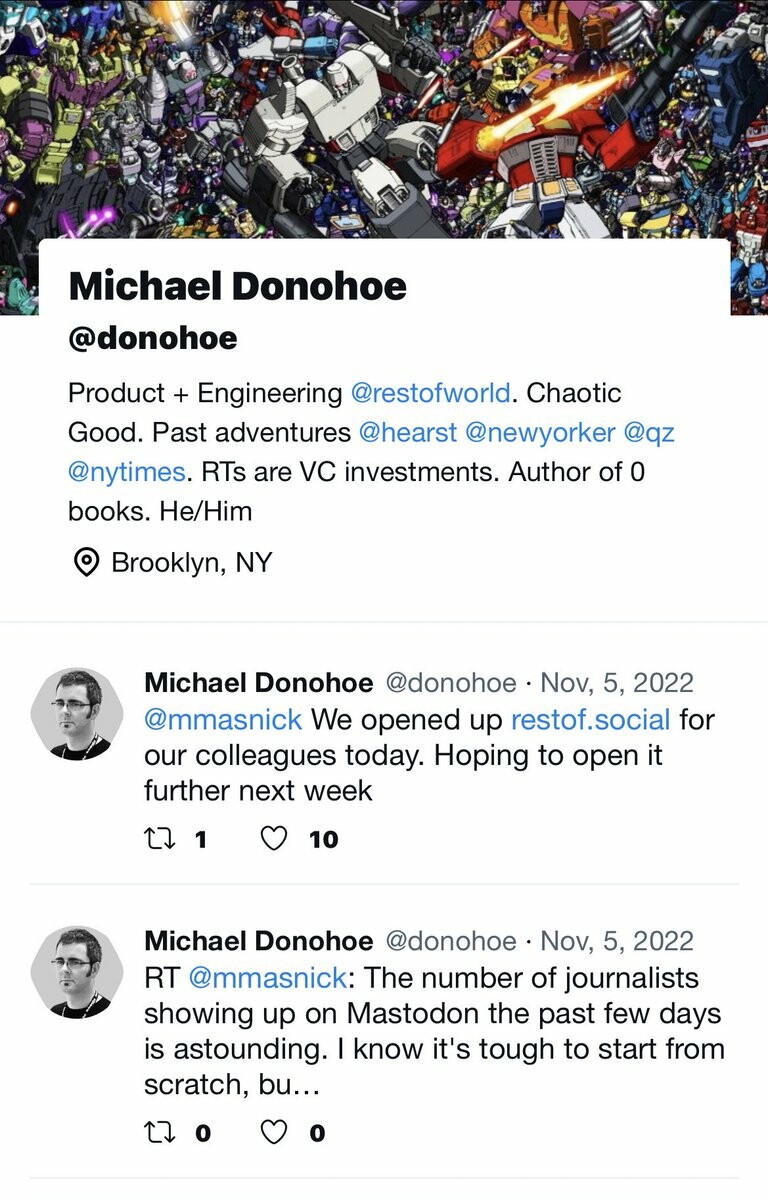Click the retweet icon on first tweet
Image resolution: width=768 pixels, height=1200 pixels.
(x=159, y=839)
